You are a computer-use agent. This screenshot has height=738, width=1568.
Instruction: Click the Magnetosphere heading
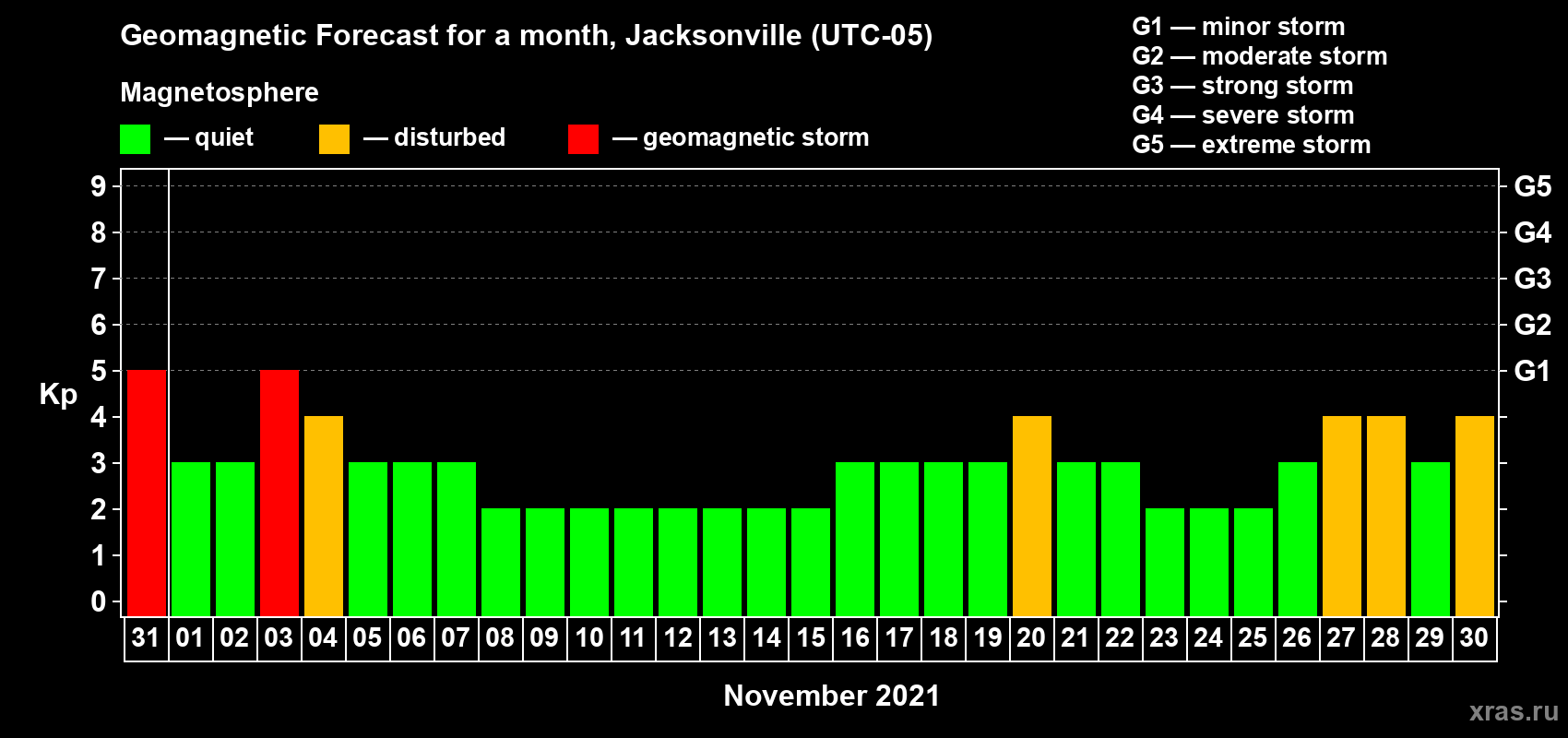pos(220,92)
